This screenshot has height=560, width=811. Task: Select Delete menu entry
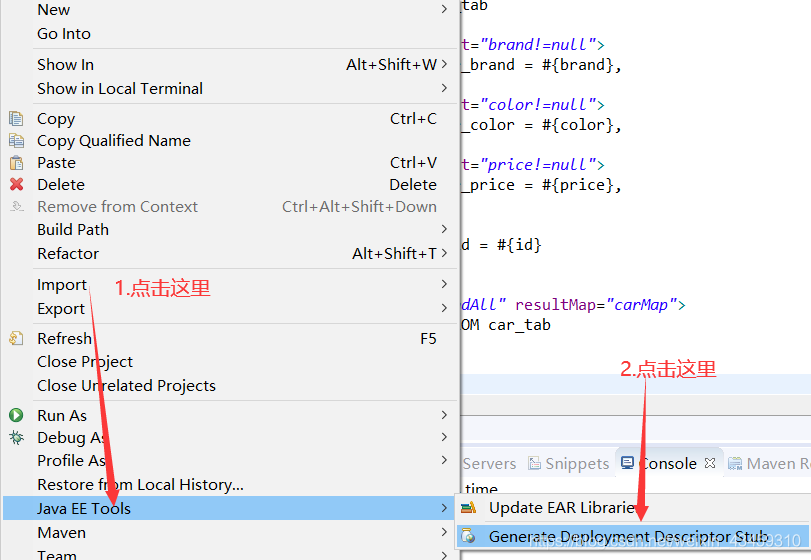pos(230,185)
